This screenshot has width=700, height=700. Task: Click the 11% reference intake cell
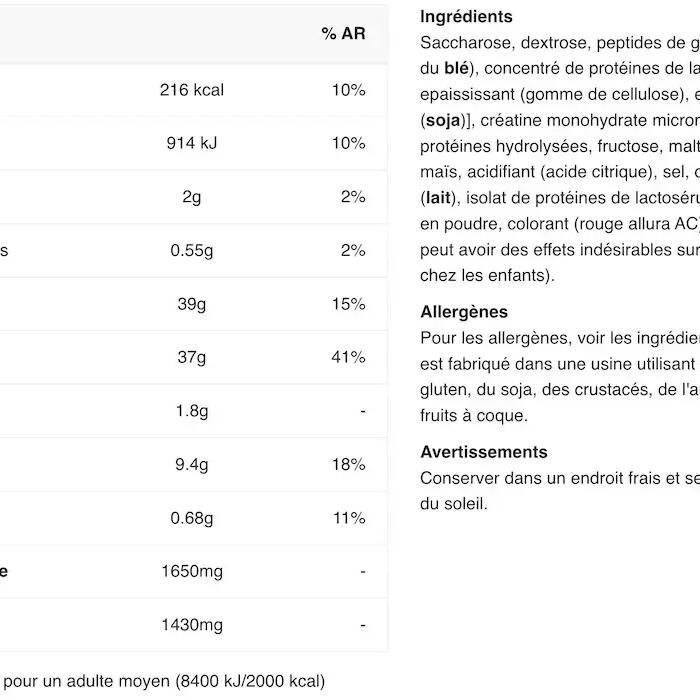tap(349, 518)
